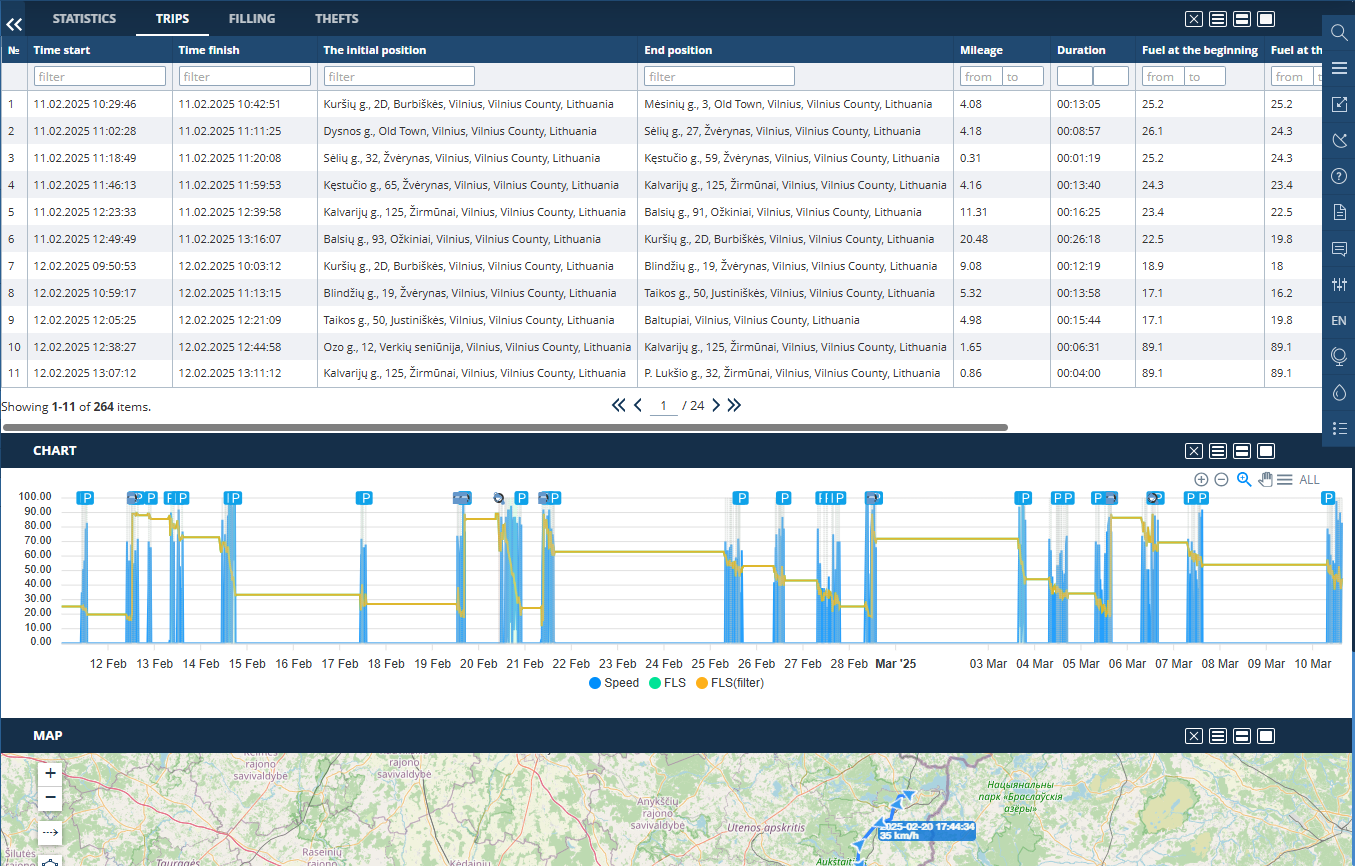Collapse the panel with double chevron

(14, 24)
